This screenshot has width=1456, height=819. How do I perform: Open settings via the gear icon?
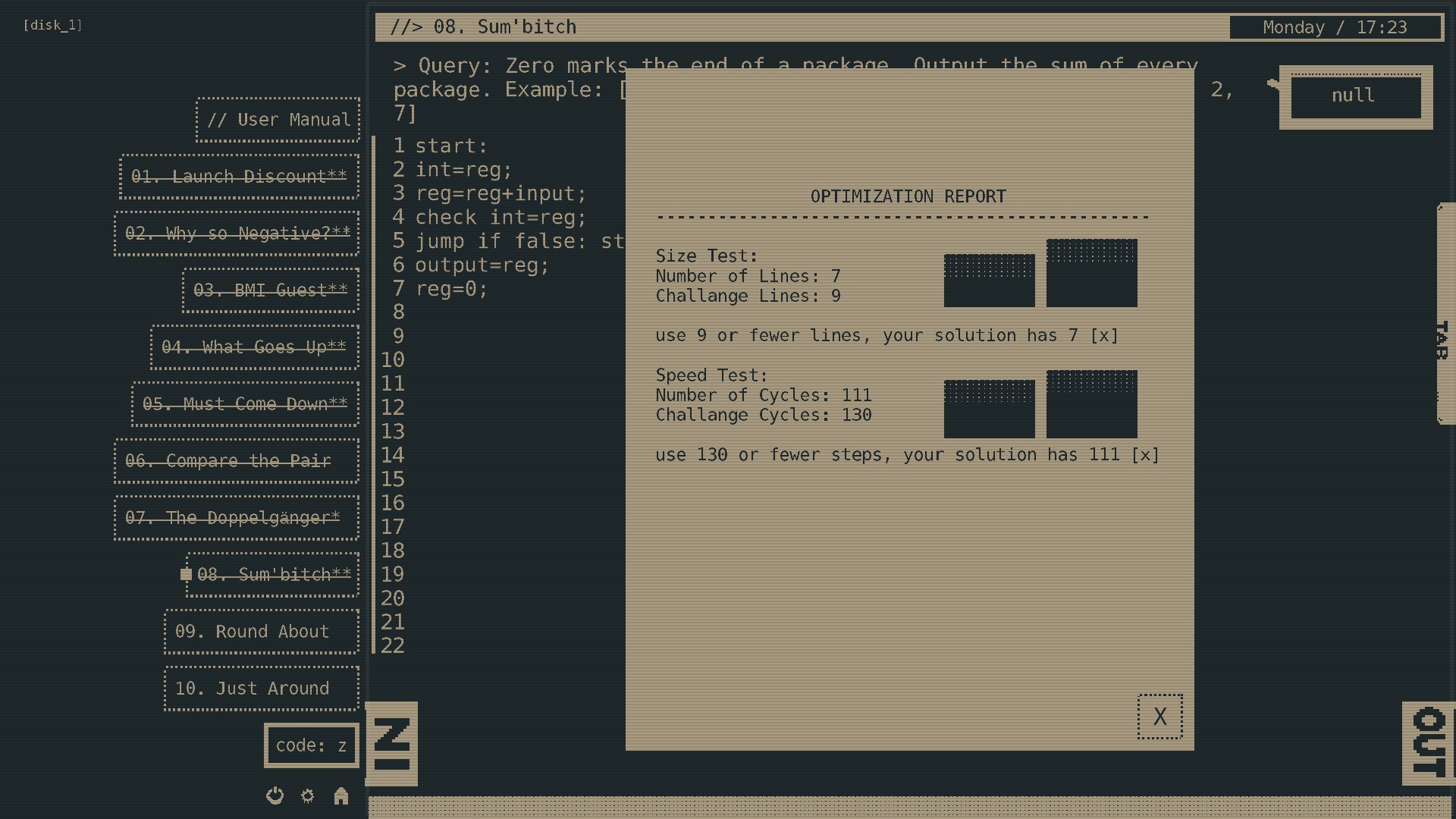click(x=307, y=795)
